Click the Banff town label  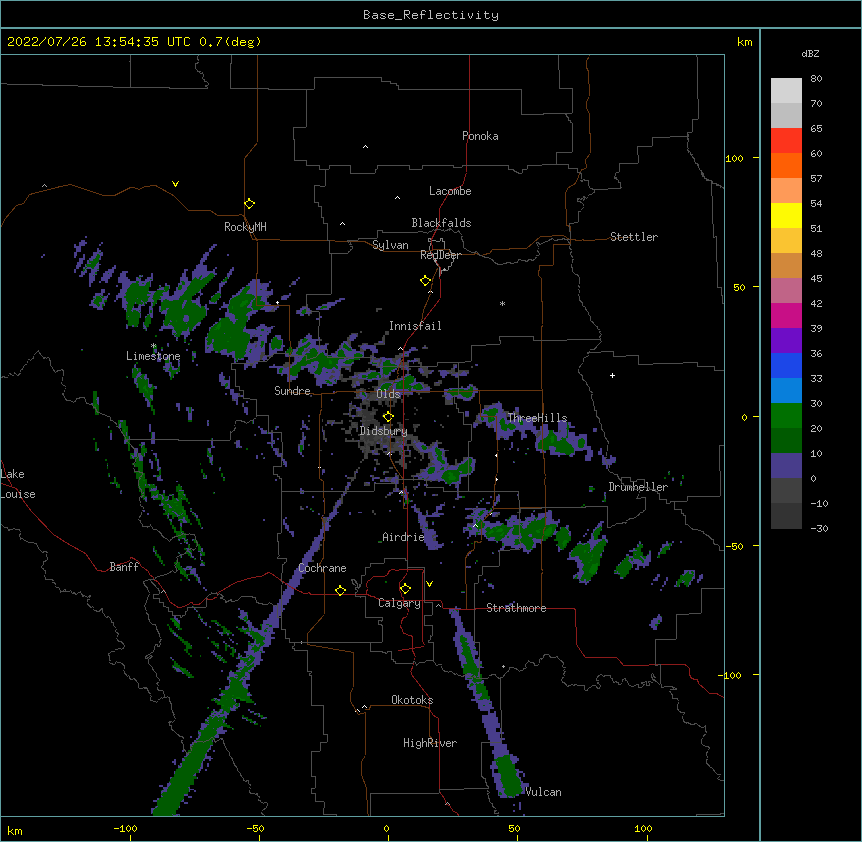124,567
